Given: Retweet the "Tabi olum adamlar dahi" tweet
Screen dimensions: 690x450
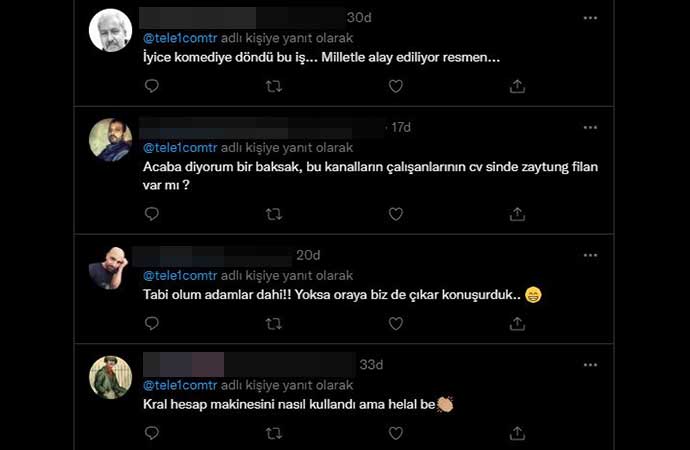Looking at the screenshot, I should (274, 324).
